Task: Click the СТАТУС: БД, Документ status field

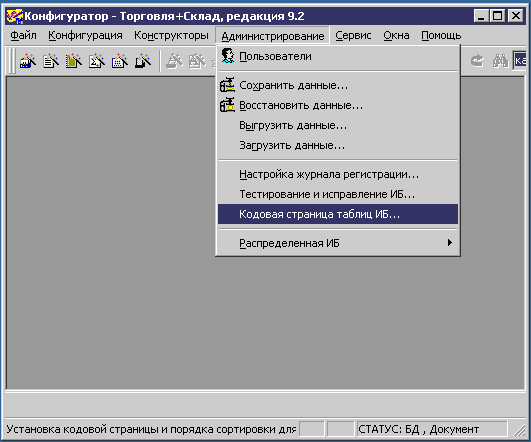Action: [x=432, y=429]
